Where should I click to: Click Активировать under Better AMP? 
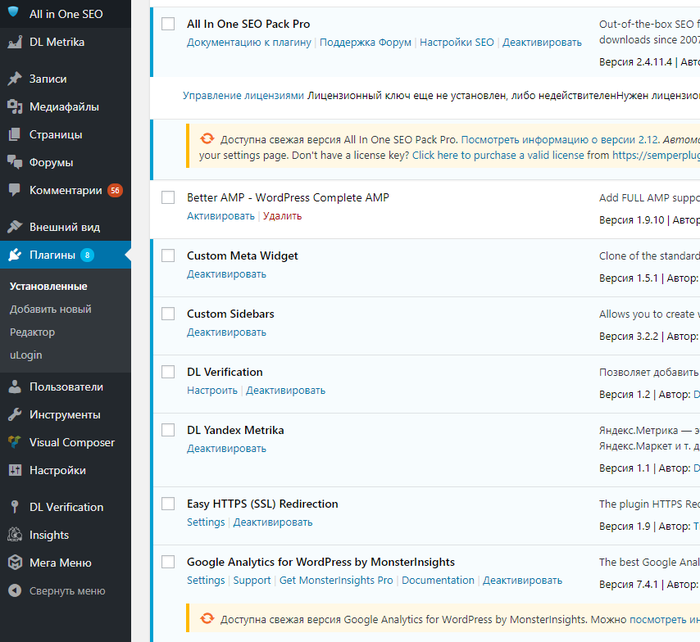[220, 216]
